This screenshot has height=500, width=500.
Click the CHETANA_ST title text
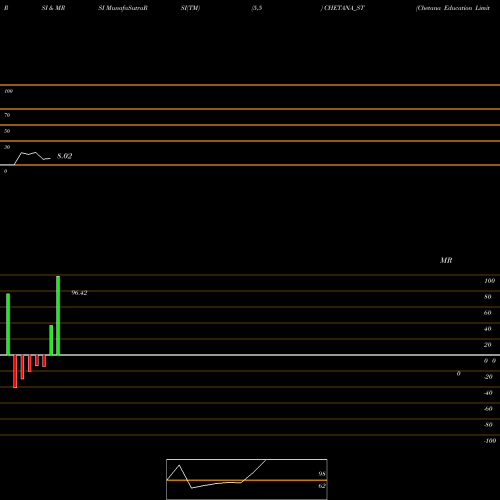(x=344, y=8)
